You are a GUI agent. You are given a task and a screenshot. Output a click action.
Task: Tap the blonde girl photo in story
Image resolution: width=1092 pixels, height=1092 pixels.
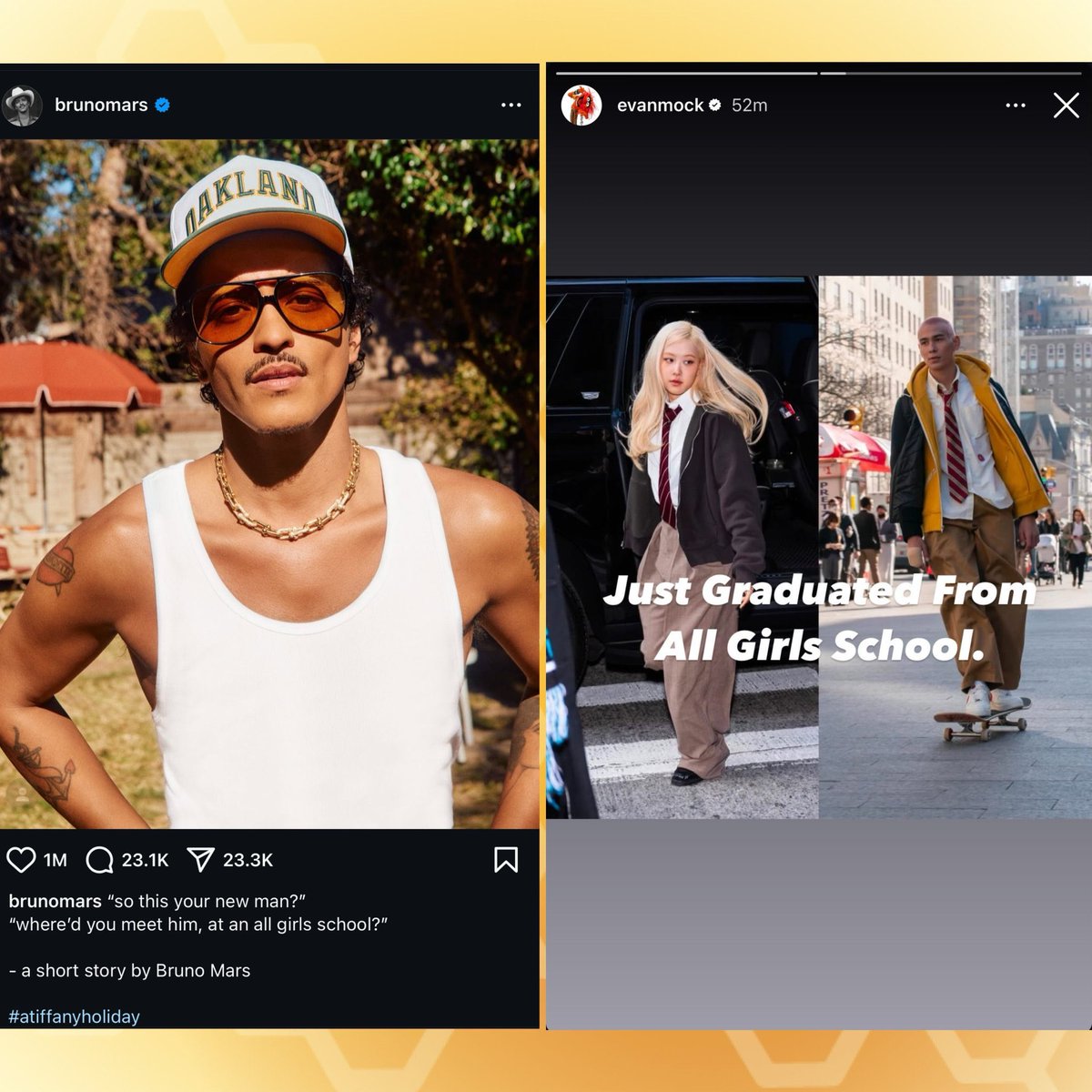[x=682, y=547]
